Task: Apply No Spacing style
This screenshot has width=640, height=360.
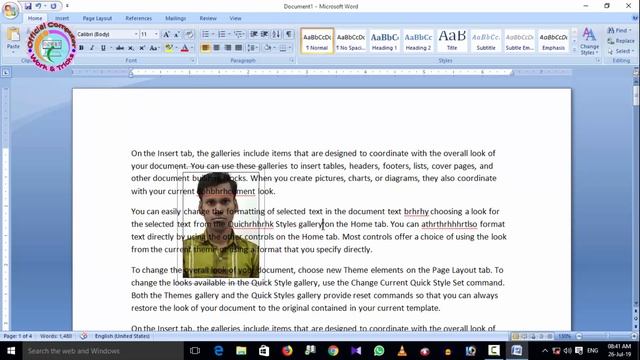Action: click(351, 41)
